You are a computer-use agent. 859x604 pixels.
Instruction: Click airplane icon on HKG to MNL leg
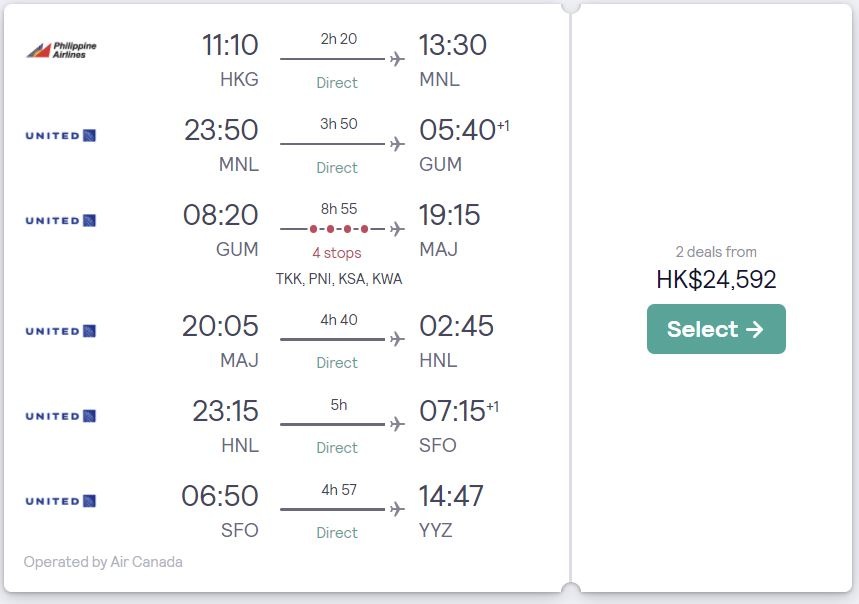[x=397, y=59]
